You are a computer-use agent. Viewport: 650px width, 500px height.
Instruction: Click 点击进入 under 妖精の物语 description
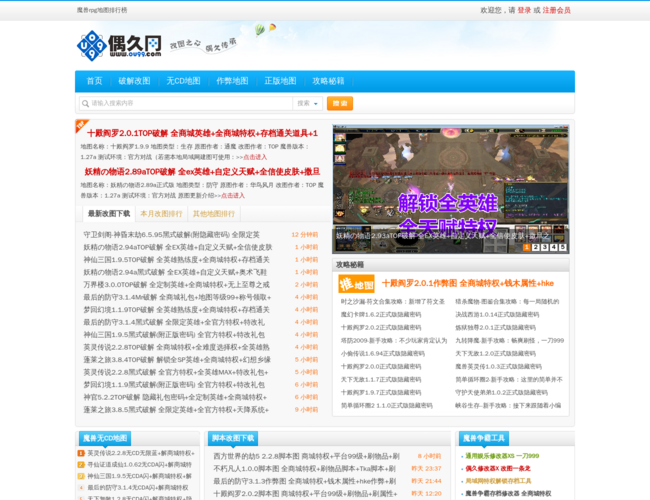click(x=233, y=196)
